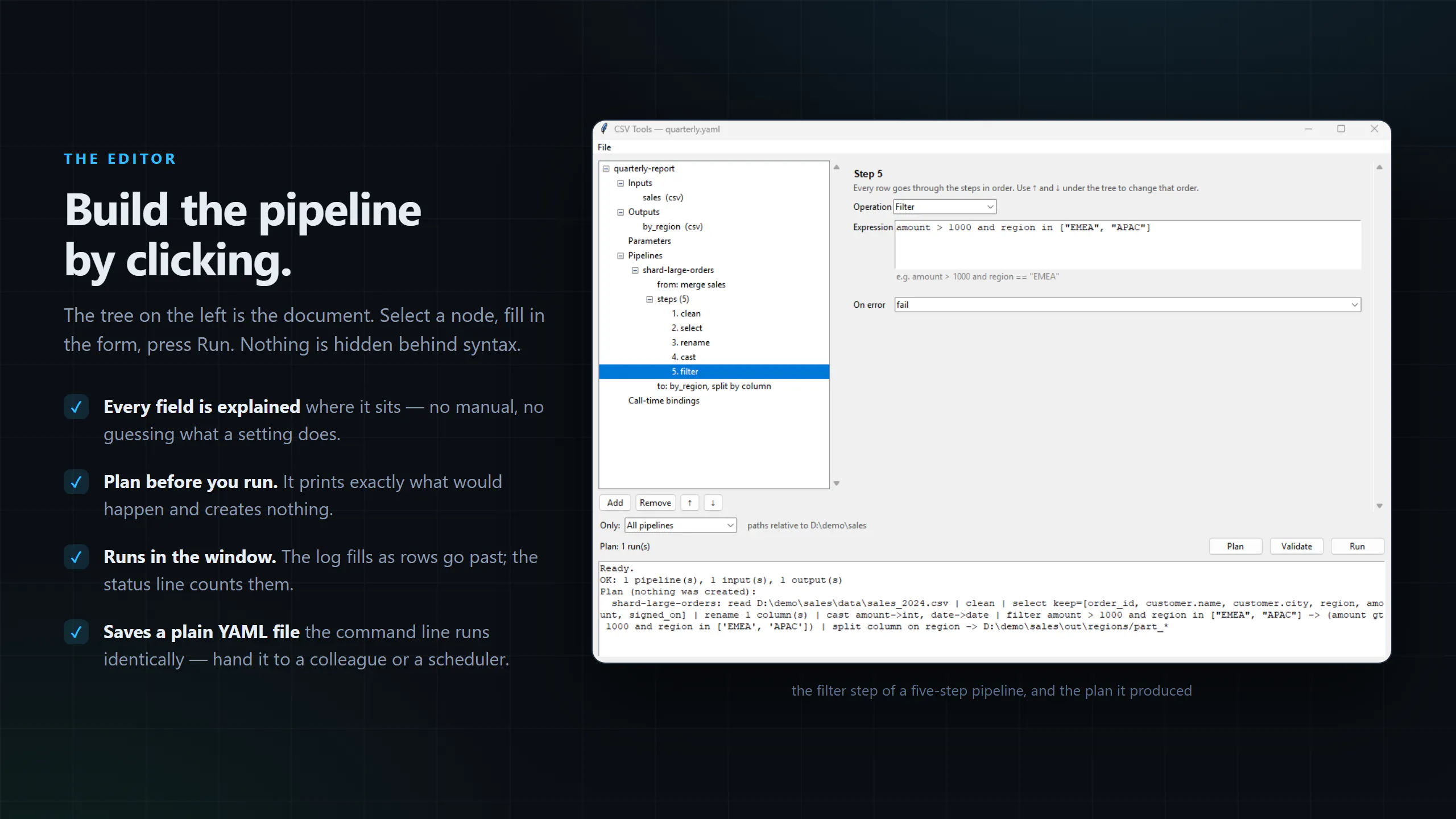Select the 'from: merge sales' row

[x=691, y=284]
